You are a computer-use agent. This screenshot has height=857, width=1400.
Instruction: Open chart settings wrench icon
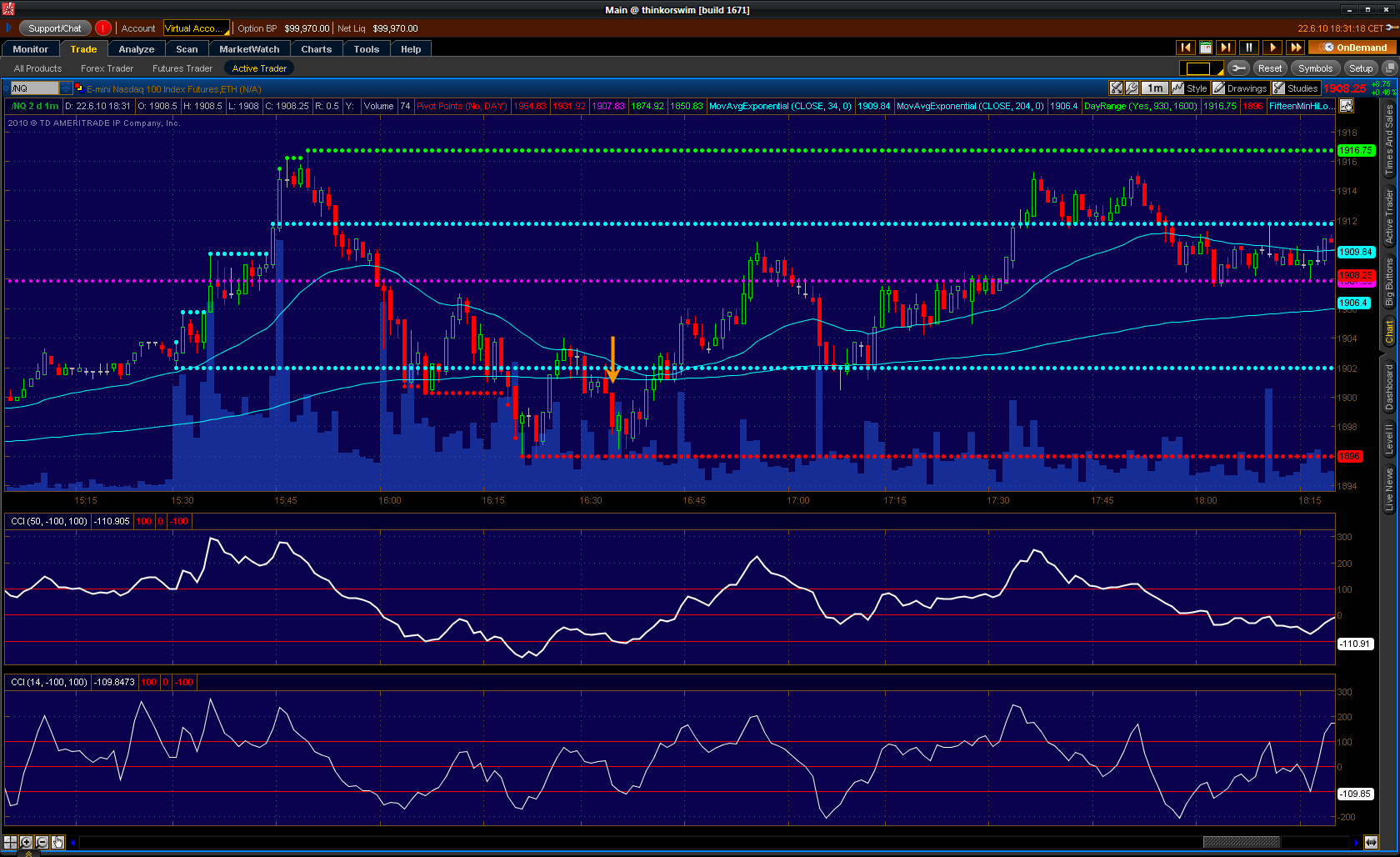coord(1238,68)
